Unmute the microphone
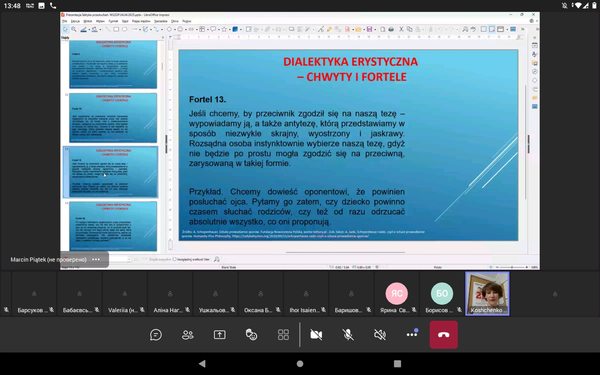This screenshot has width=600, height=375. (x=348, y=335)
